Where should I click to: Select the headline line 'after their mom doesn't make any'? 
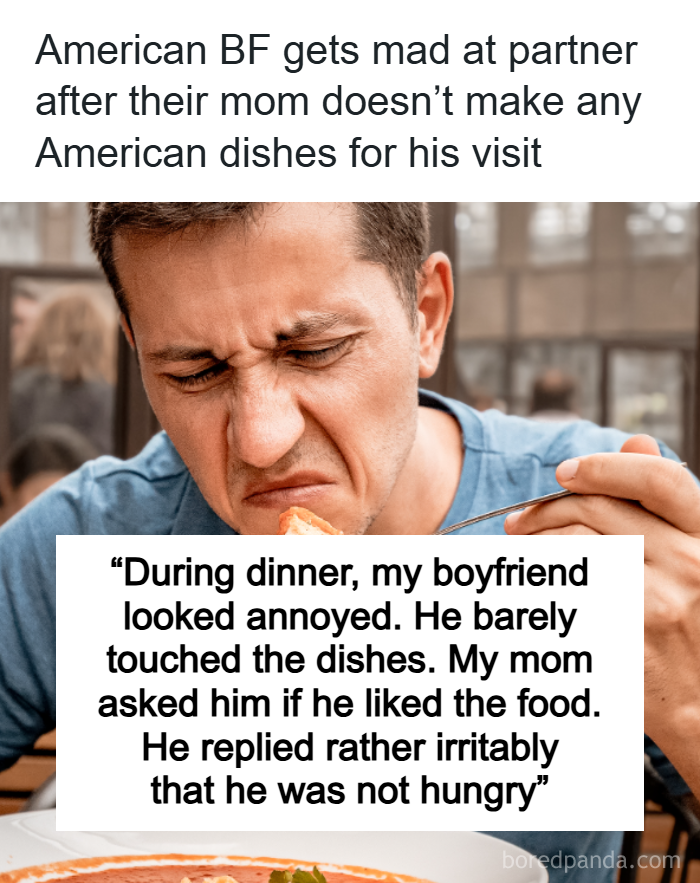tap(338, 102)
